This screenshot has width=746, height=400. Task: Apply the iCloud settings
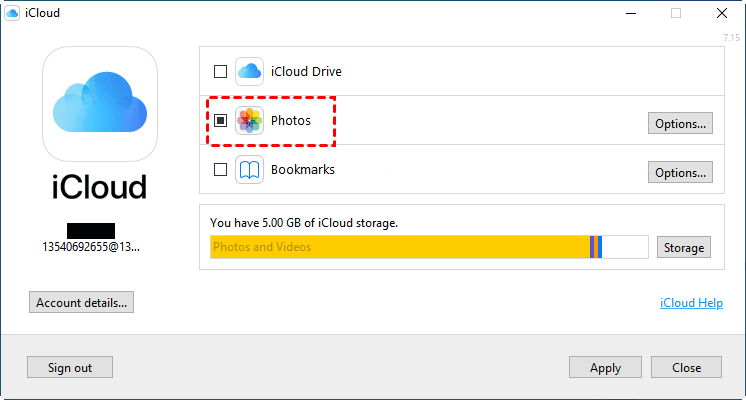click(605, 367)
